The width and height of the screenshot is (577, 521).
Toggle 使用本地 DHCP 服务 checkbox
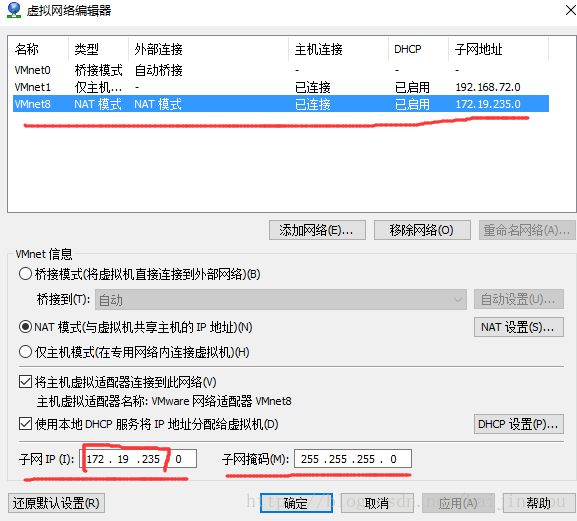click(25, 424)
